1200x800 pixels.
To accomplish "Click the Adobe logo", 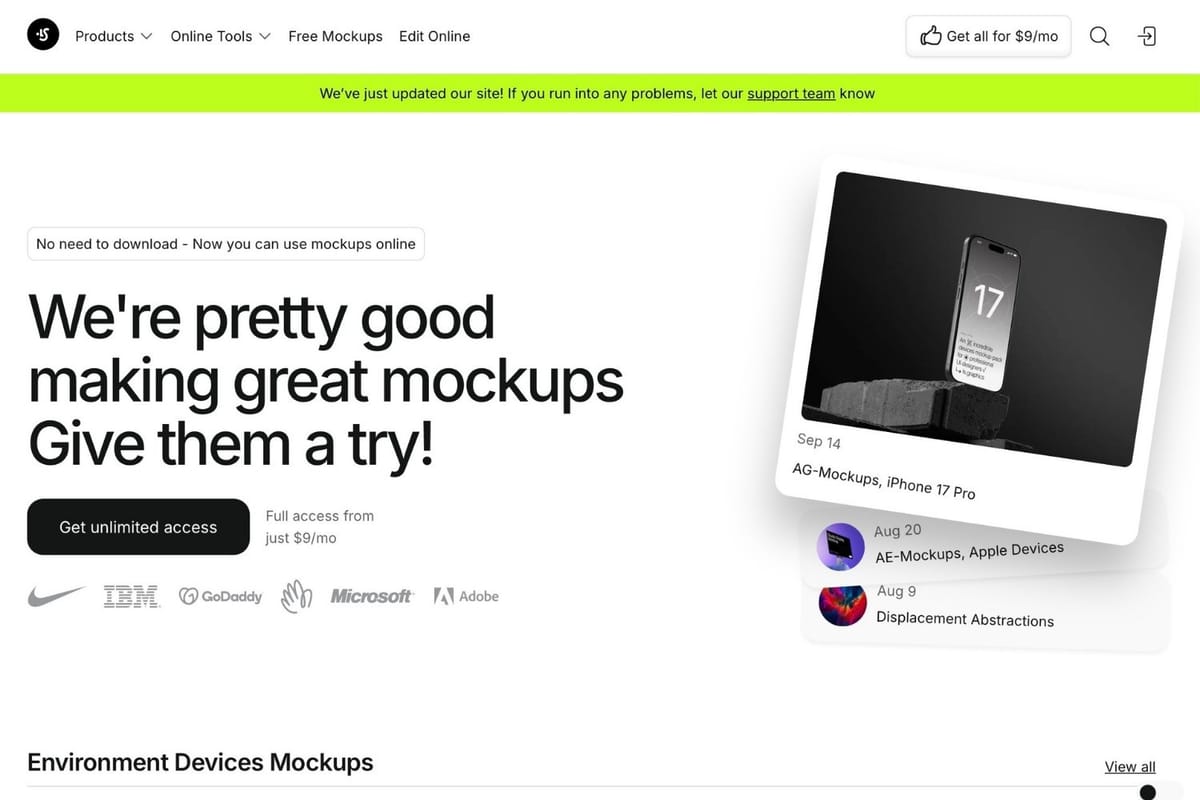I will (x=466, y=596).
